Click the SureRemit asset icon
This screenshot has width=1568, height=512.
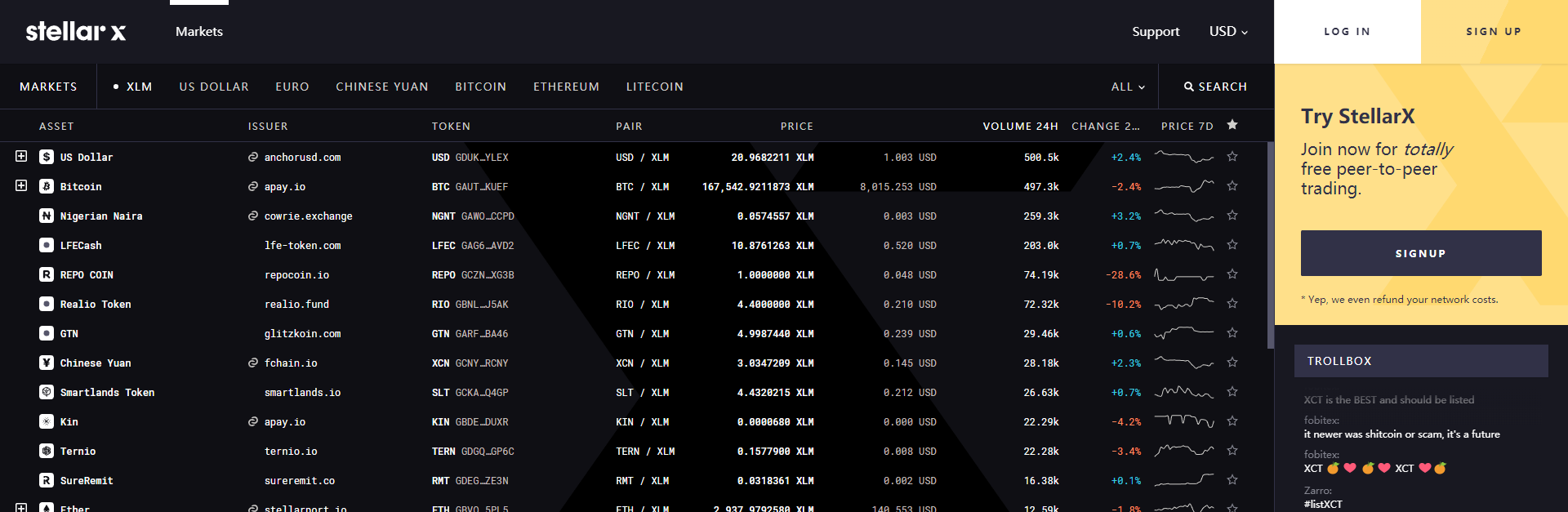tap(47, 480)
